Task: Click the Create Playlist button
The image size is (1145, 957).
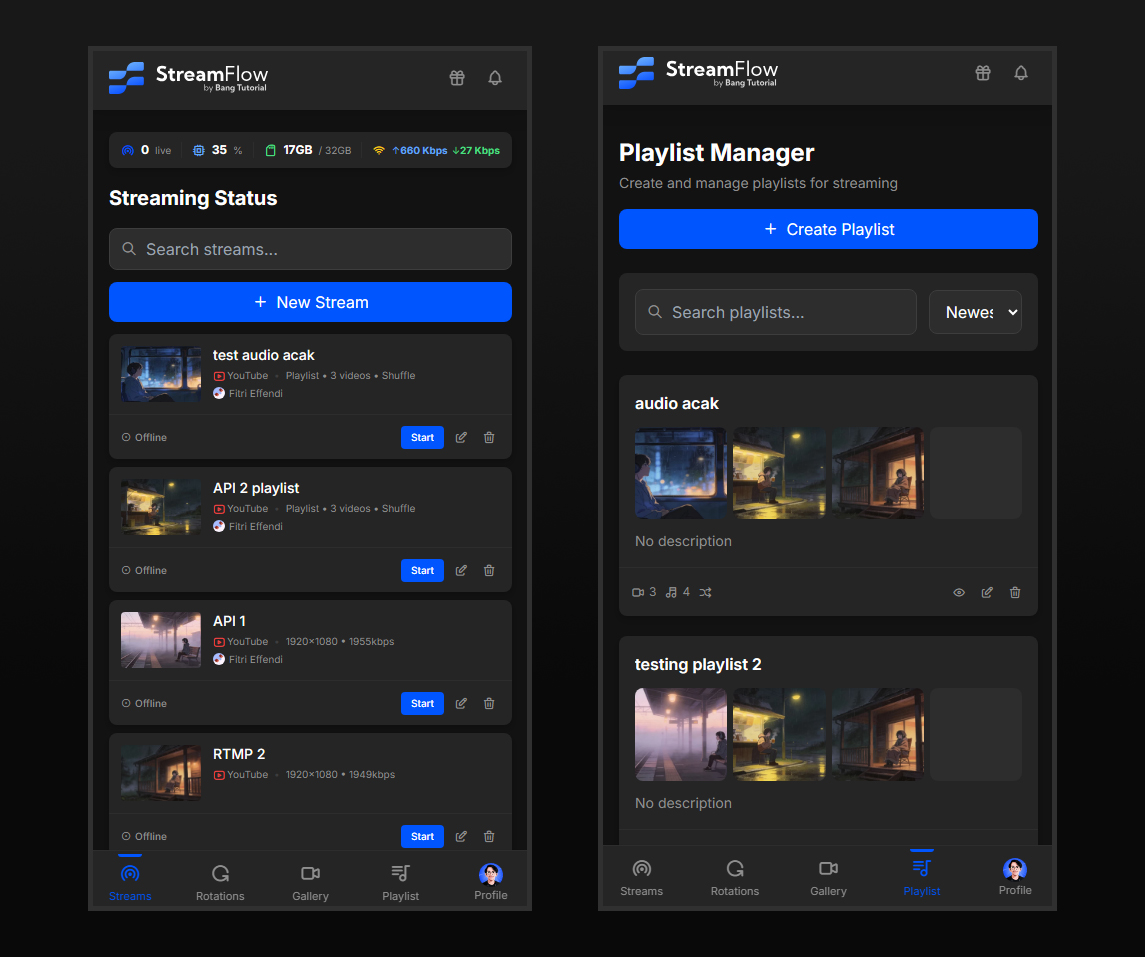Action: tap(828, 229)
